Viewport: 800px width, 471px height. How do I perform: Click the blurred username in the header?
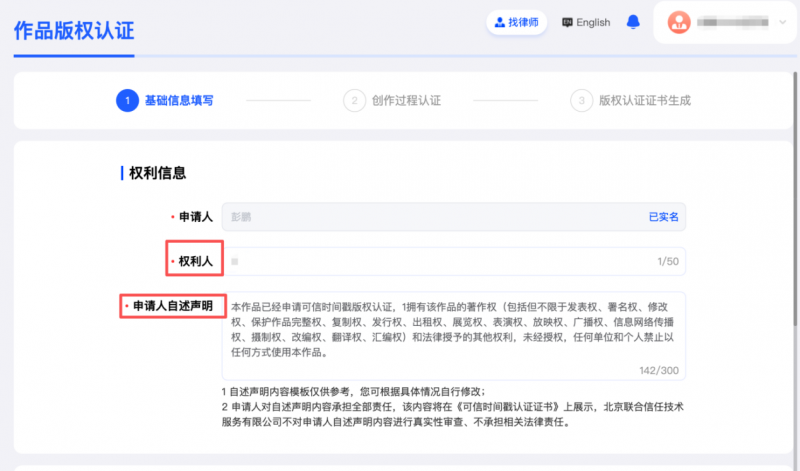click(x=733, y=22)
